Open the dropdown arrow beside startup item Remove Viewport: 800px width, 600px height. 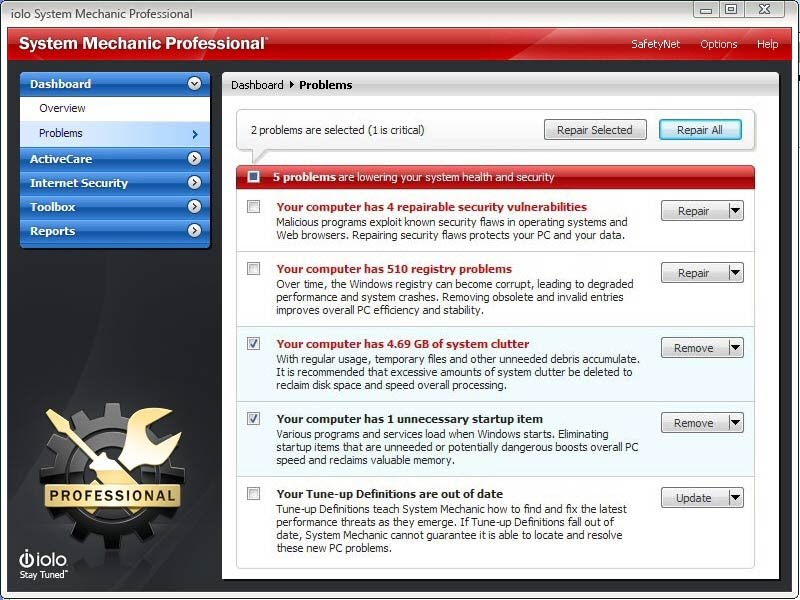[735, 423]
